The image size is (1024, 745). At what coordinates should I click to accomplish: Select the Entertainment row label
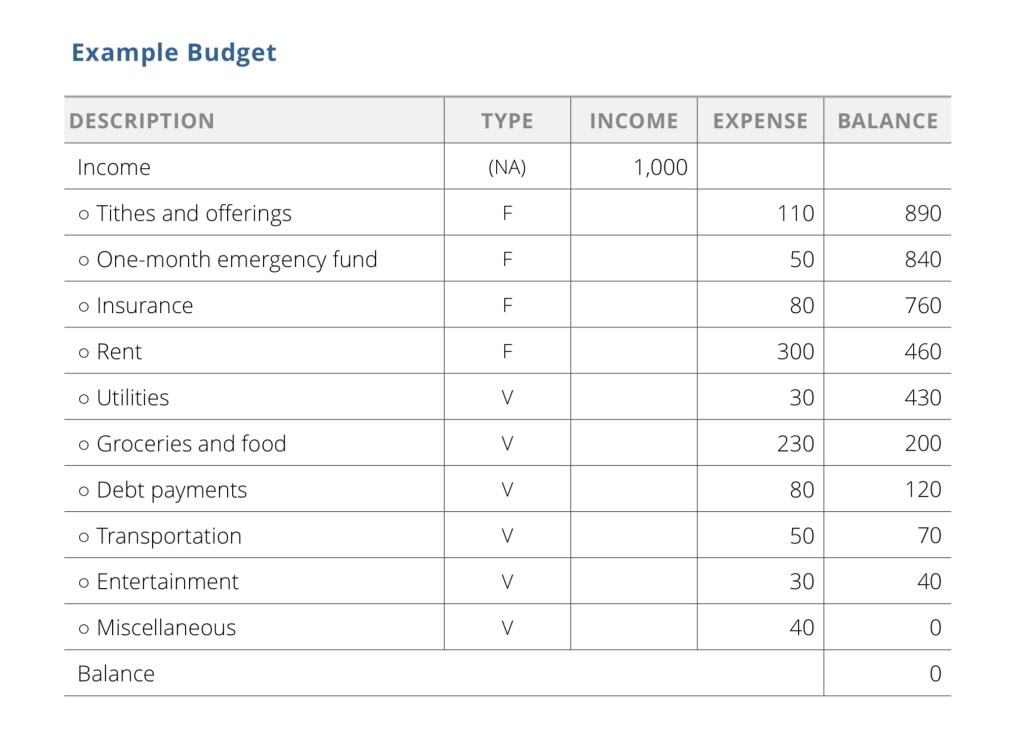167,582
